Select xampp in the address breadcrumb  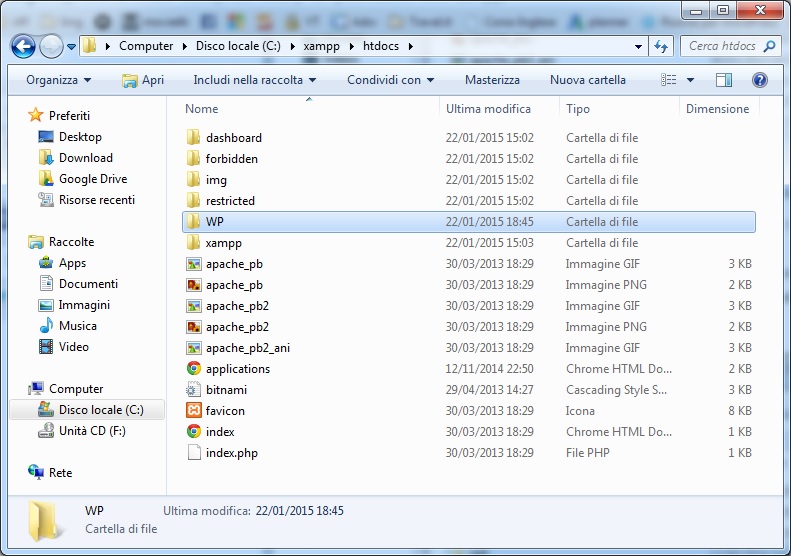click(321, 46)
